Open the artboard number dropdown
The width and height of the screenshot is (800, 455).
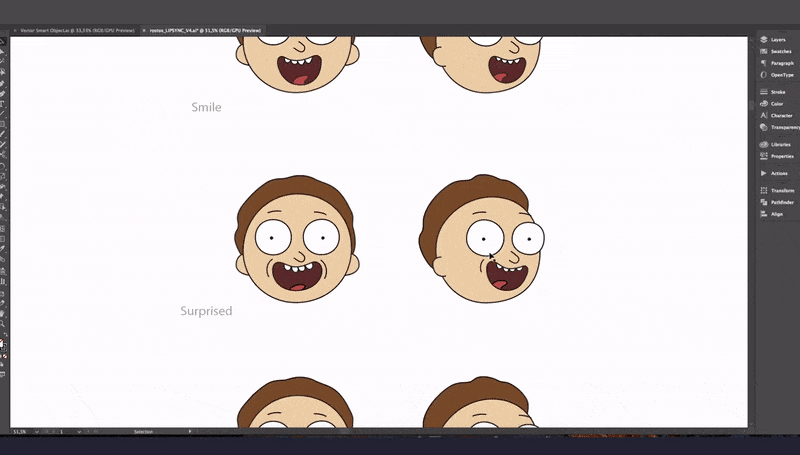pos(79,432)
